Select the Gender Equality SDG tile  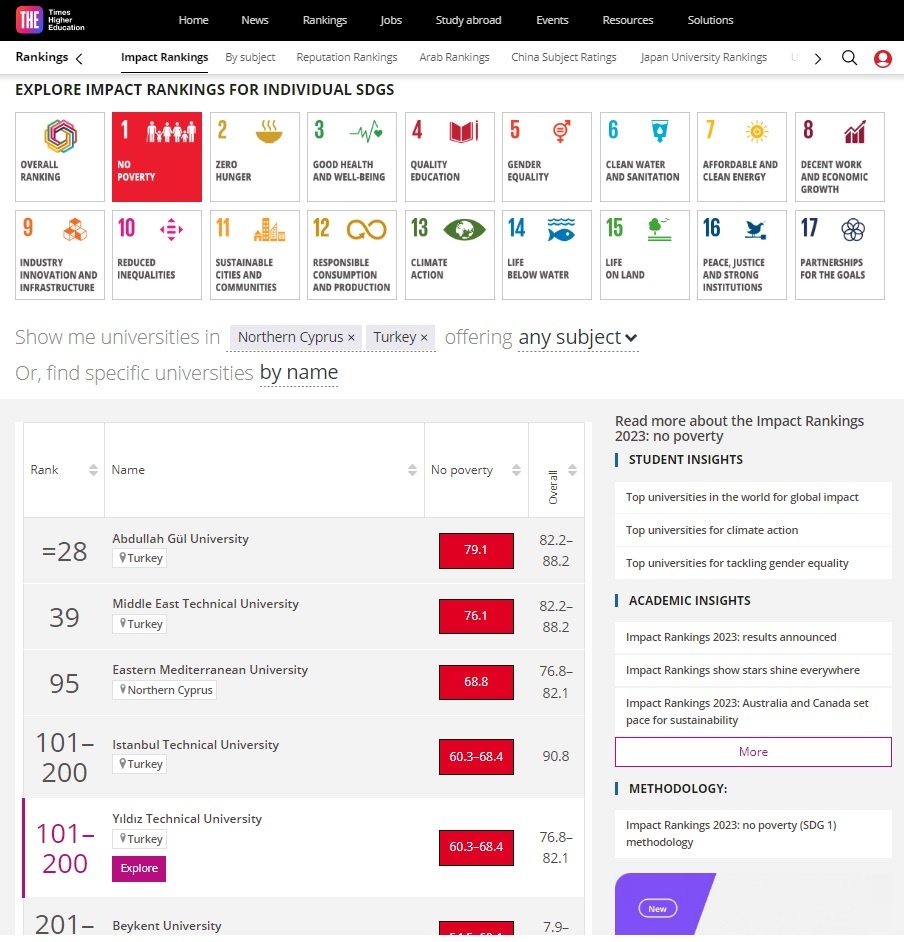(546, 157)
